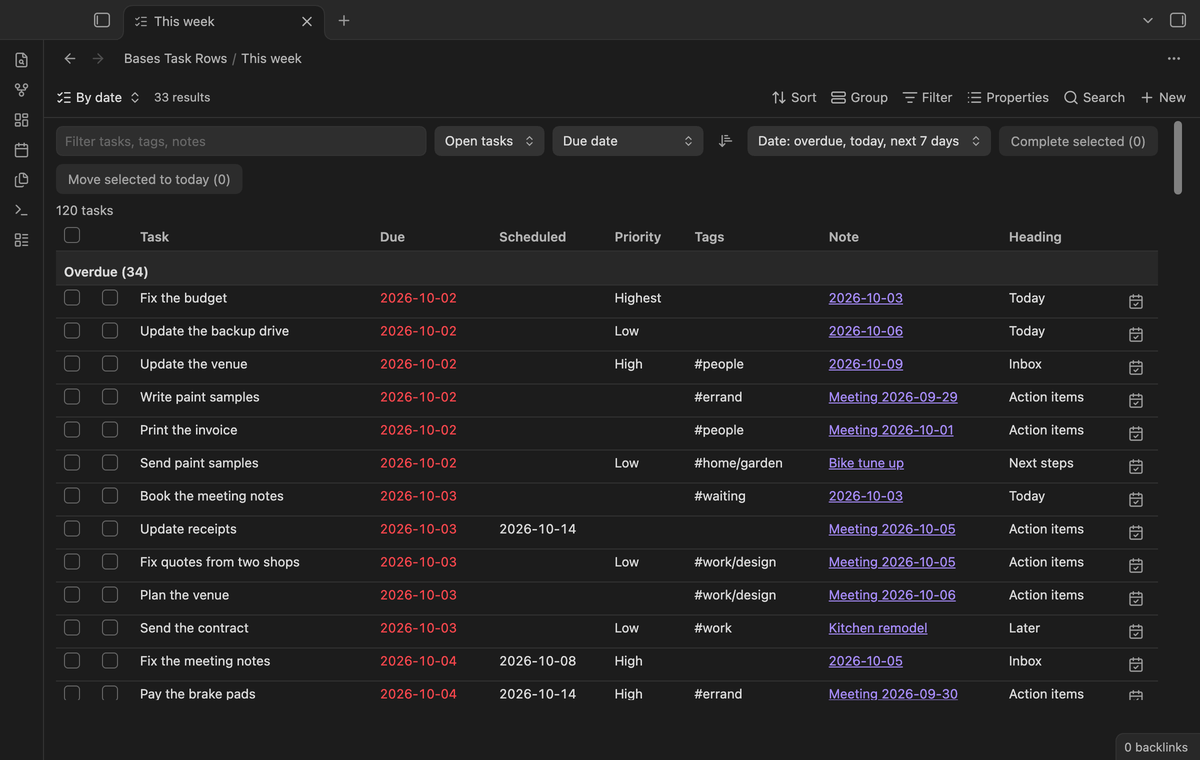
Task: Mark Update receipts task complete
Action: pyautogui.click(x=110, y=528)
